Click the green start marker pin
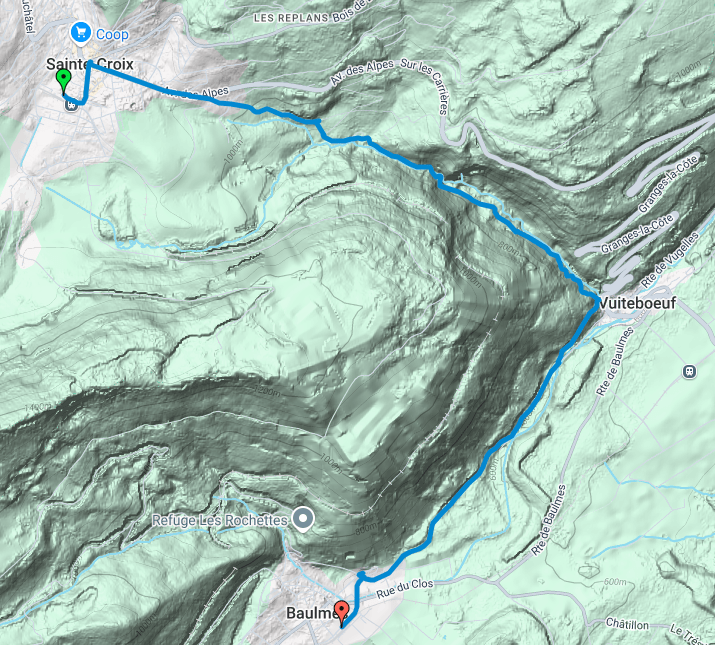Viewport: 715px width, 645px height. pyautogui.click(x=63, y=81)
